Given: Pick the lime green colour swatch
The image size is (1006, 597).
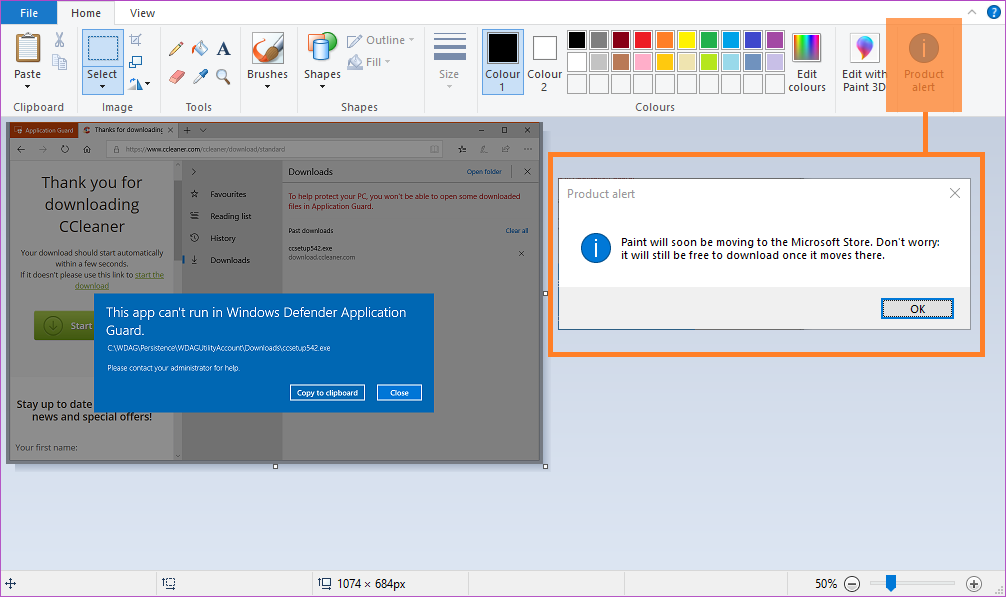Looking at the screenshot, I should (709, 62).
